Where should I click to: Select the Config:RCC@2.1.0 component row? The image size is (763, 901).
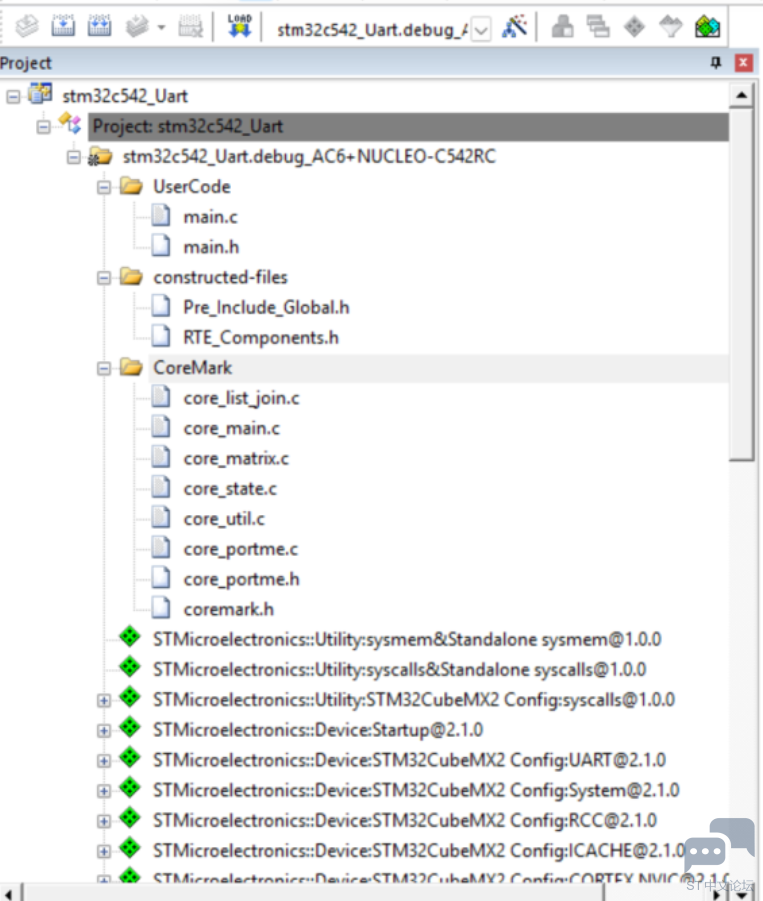coord(404,821)
